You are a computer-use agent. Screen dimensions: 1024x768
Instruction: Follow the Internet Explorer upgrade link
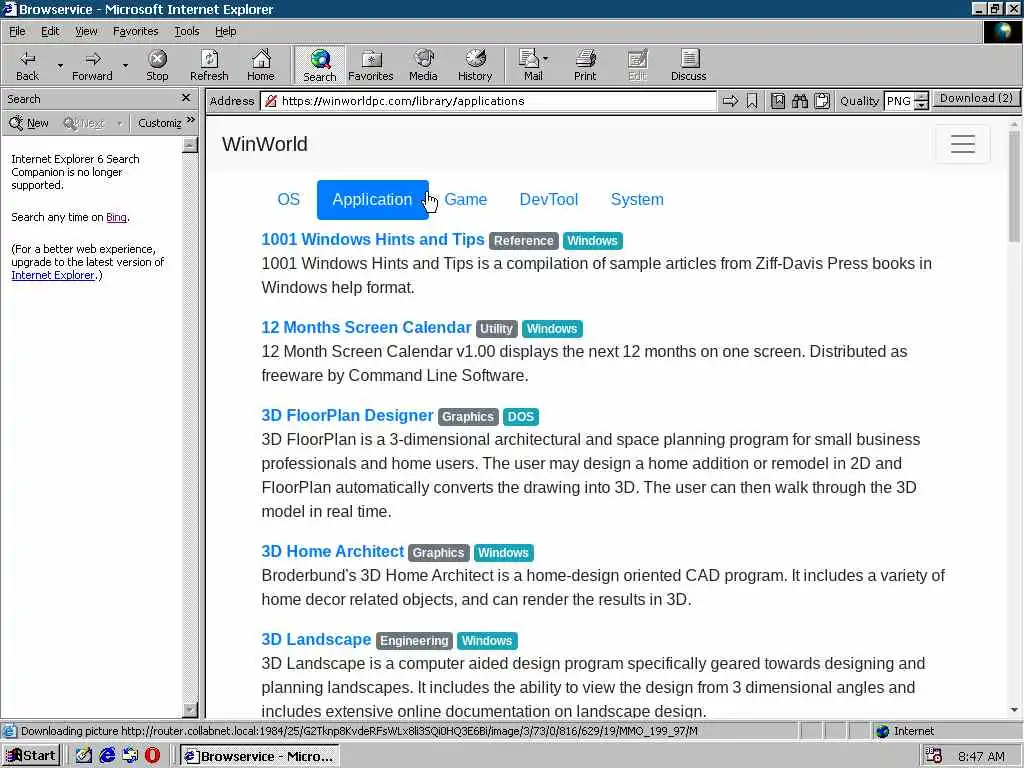click(53, 275)
